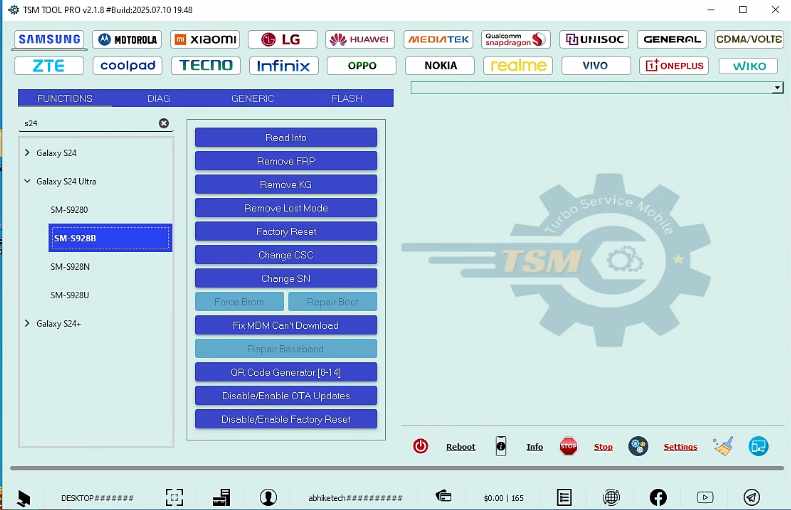
Task: Select model SM-S9280
Action: point(69,210)
